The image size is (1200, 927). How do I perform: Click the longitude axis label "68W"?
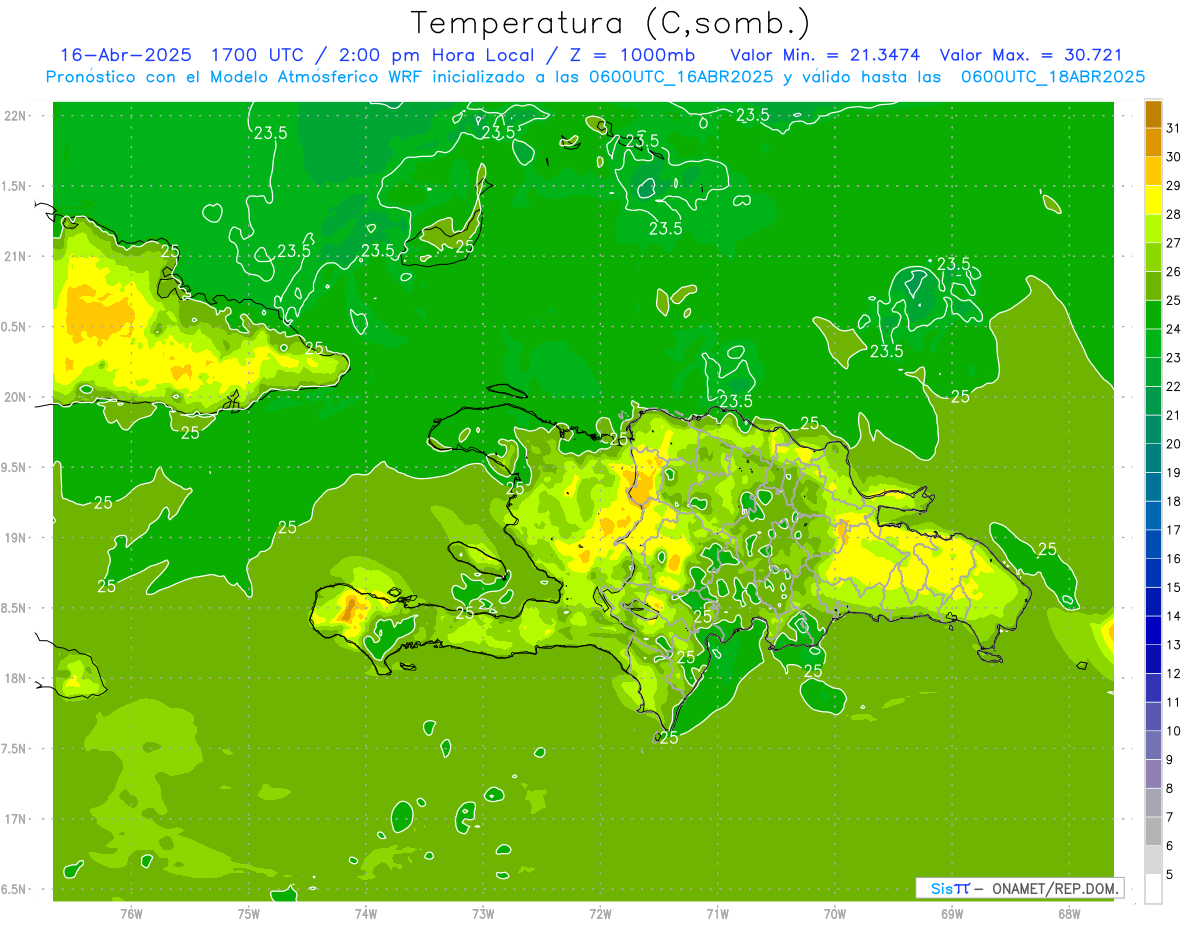click(x=1069, y=914)
